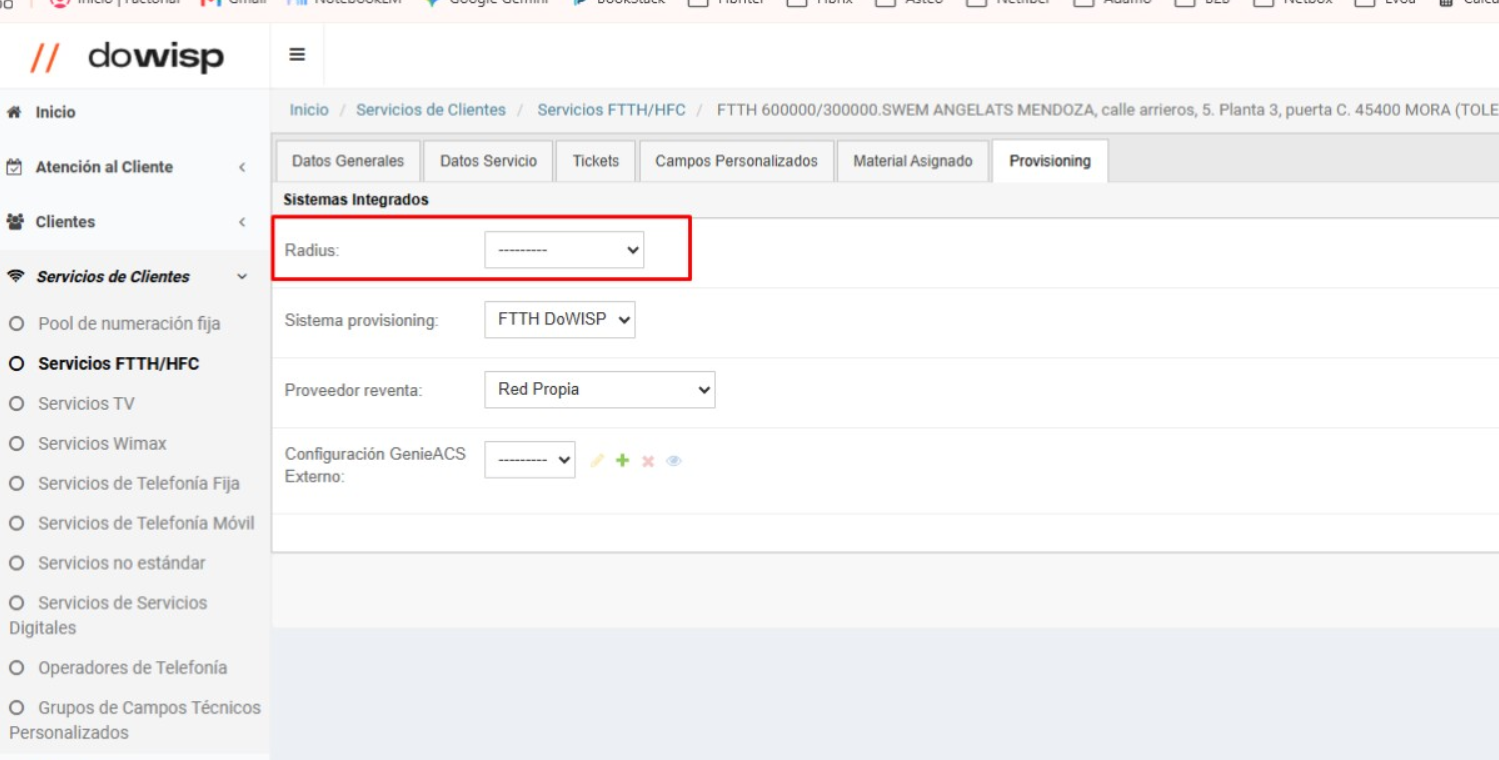Open Servicios TV in the sidebar
This screenshot has width=1499, height=760.
(86, 404)
